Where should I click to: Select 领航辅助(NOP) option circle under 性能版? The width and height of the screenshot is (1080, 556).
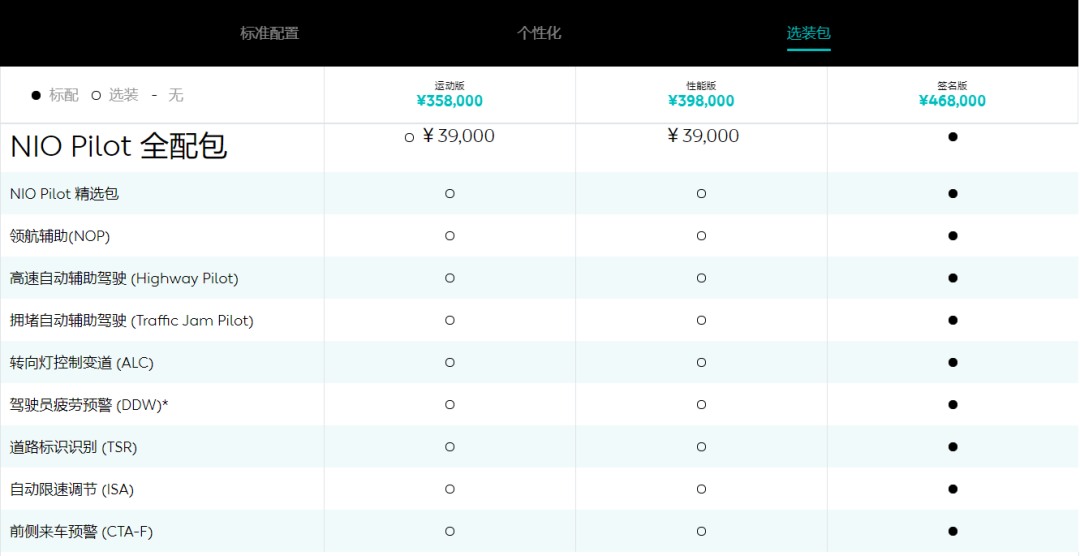point(701,236)
